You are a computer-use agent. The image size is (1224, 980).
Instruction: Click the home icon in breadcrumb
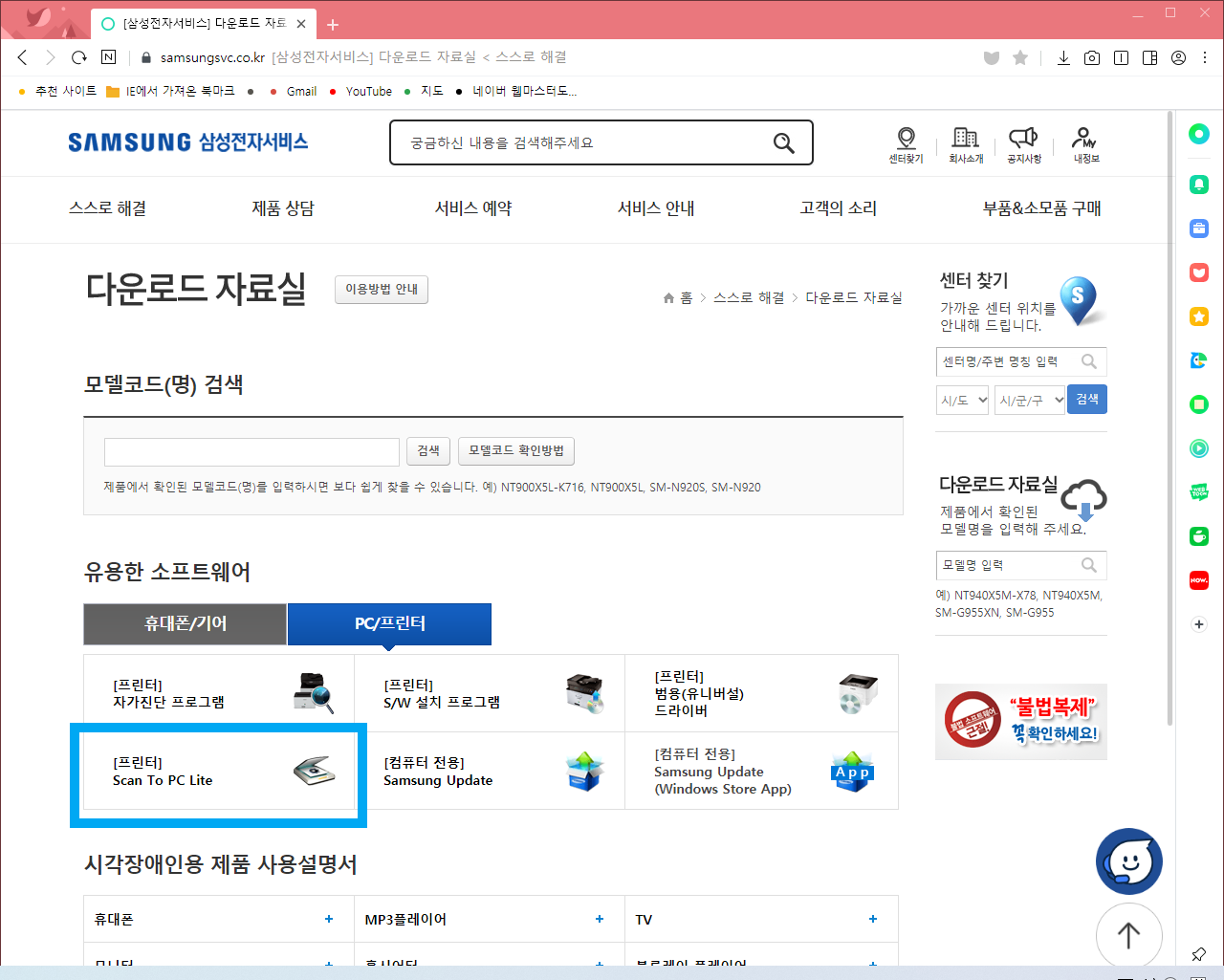[x=668, y=298]
